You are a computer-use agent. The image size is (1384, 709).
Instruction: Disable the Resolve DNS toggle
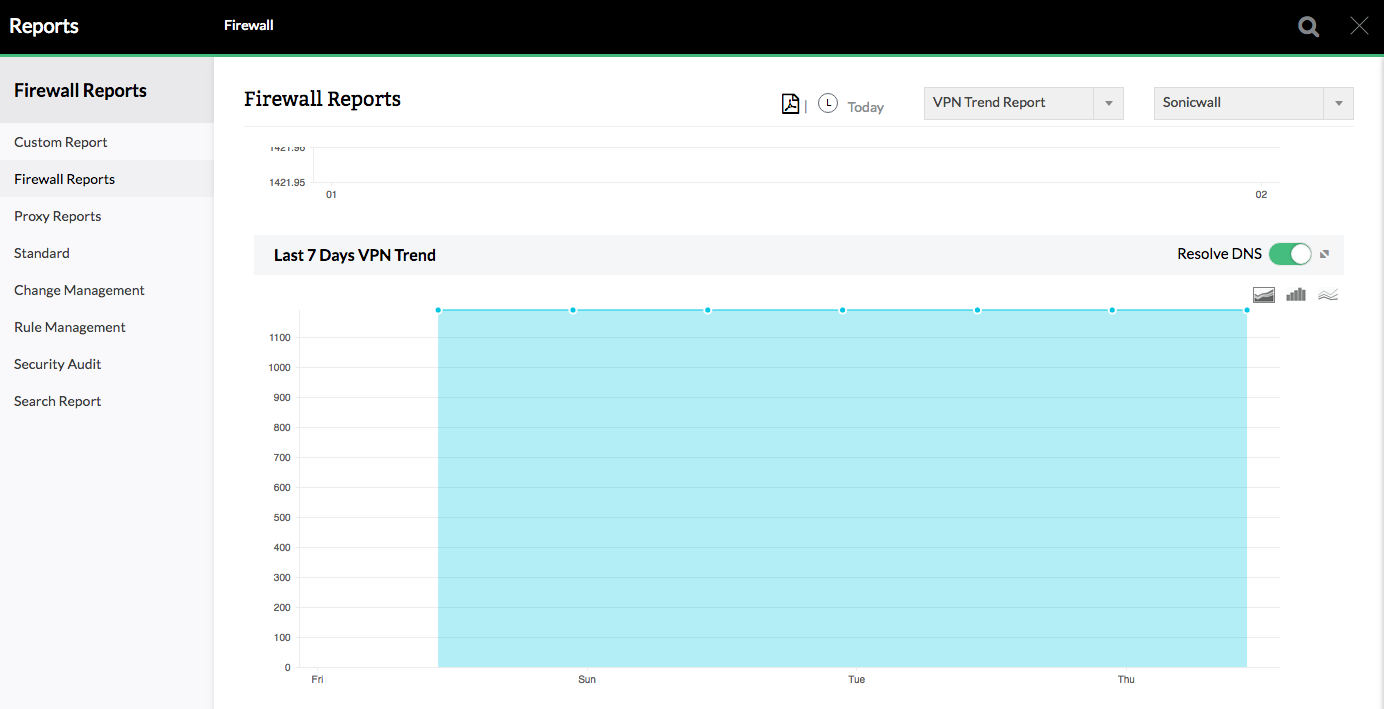(1290, 254)
